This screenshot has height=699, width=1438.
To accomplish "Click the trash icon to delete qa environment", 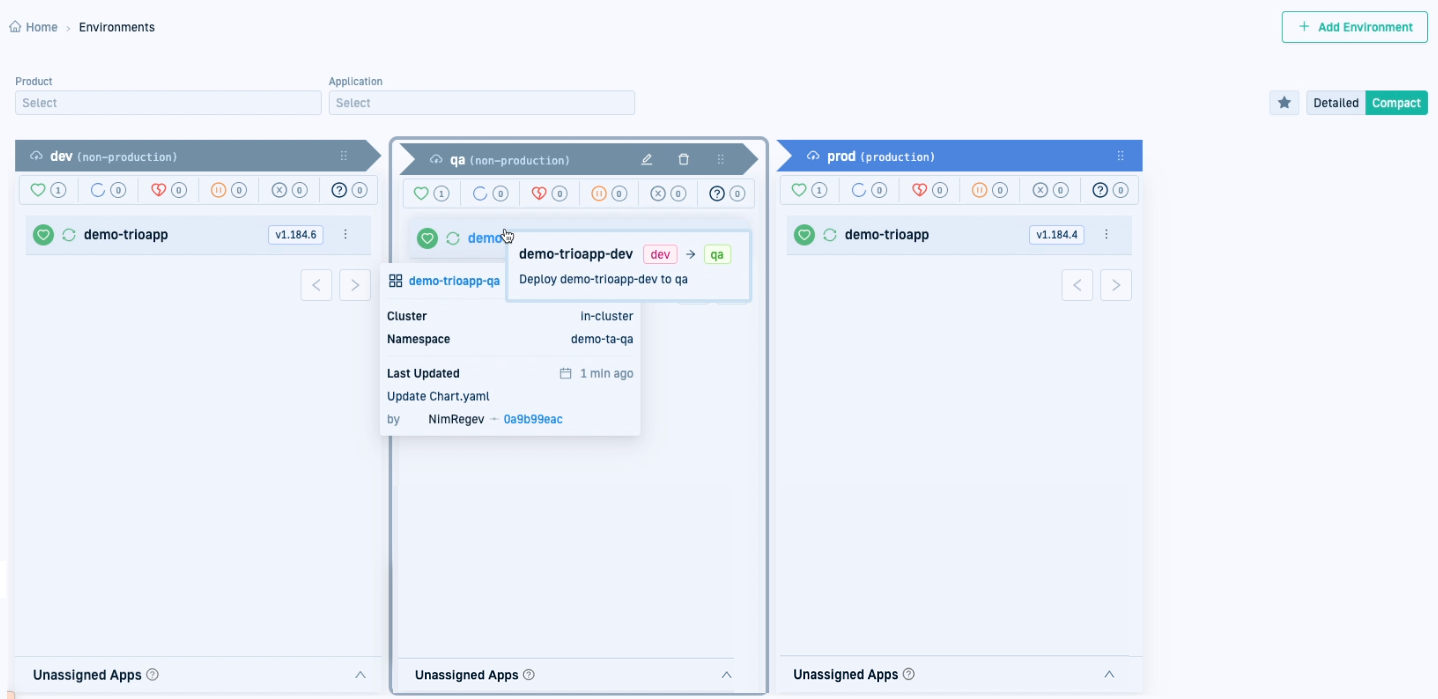I will tap(684, 159).
